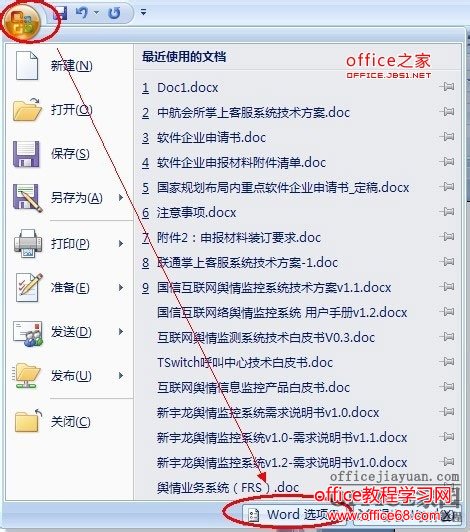Viewport: 470px width, 532px height.
Task: Expand the 打印(P) submenu arrow
Action: (121, 243)
